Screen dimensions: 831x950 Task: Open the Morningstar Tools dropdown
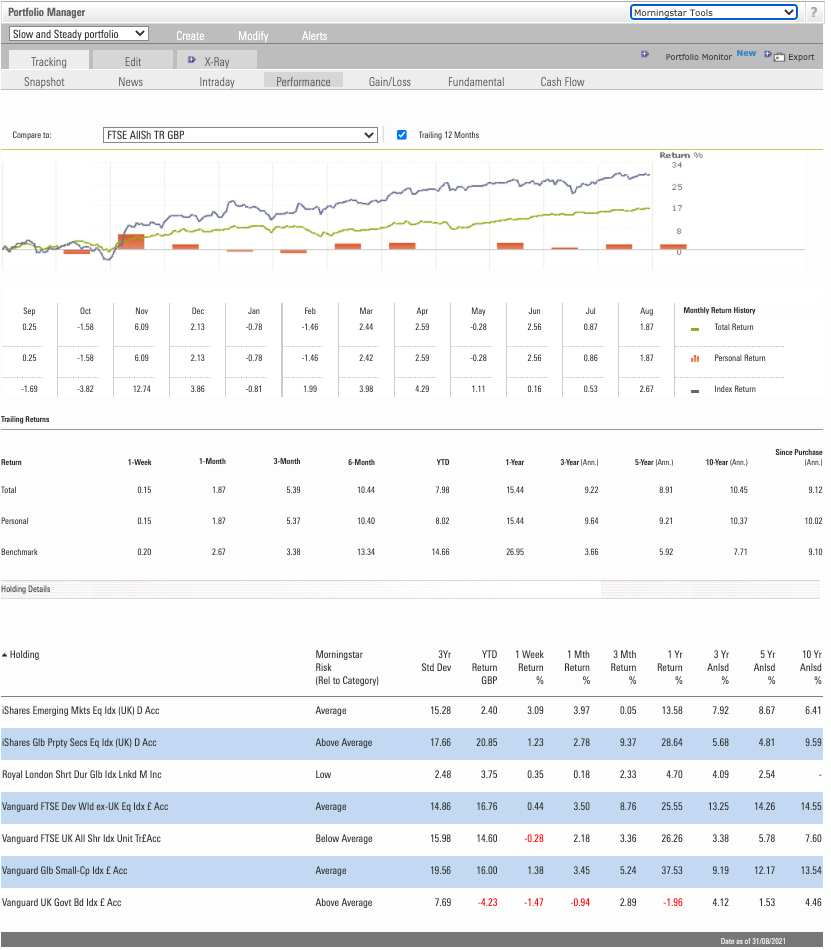(712, 12)
